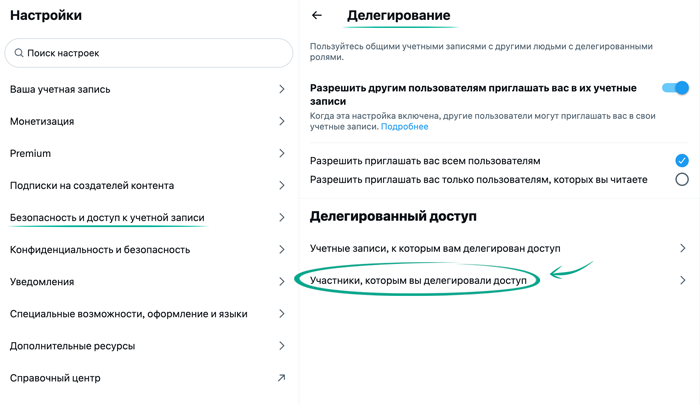The height and width of the screenshot is (405, 700).
Task: Click chevron beside Уведомления
Action: (x=281, y=282)
